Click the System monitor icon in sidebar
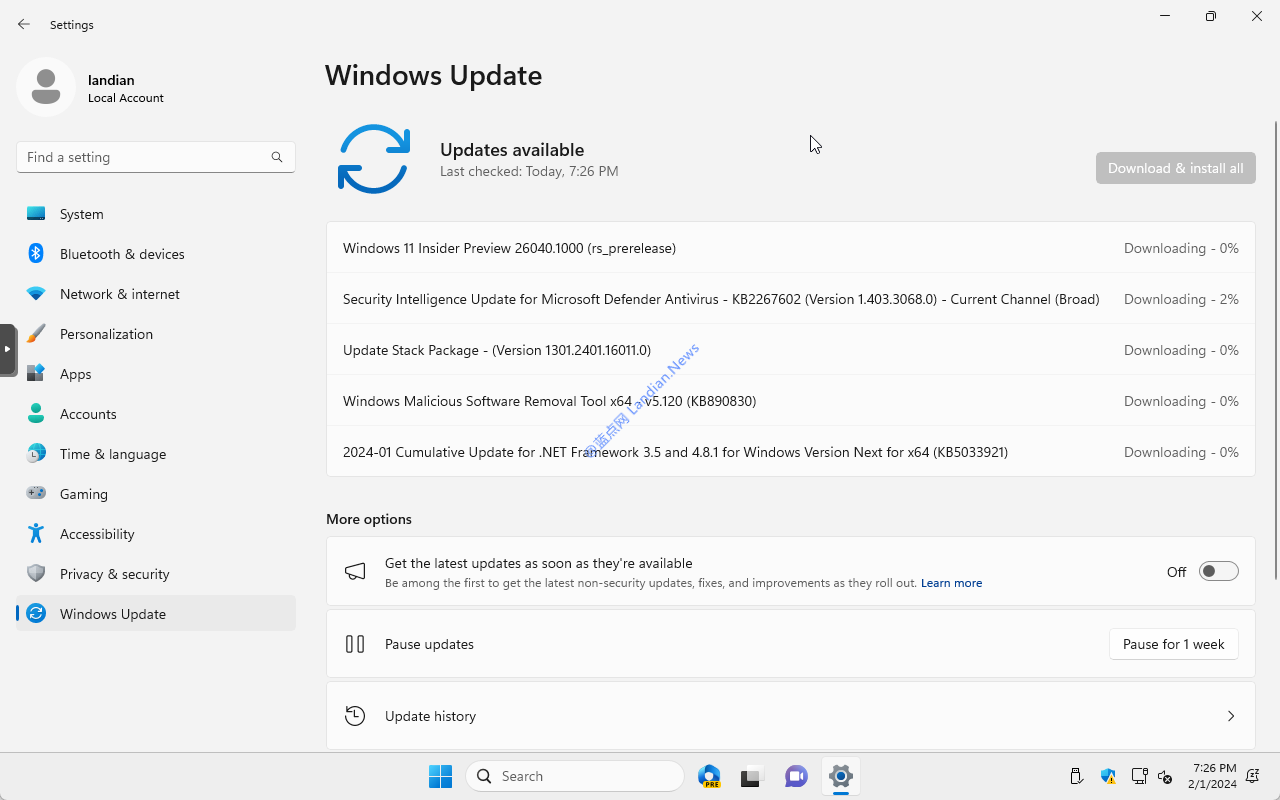The image size is (1280, 800). pyautogui.click(x=36, y=214)
